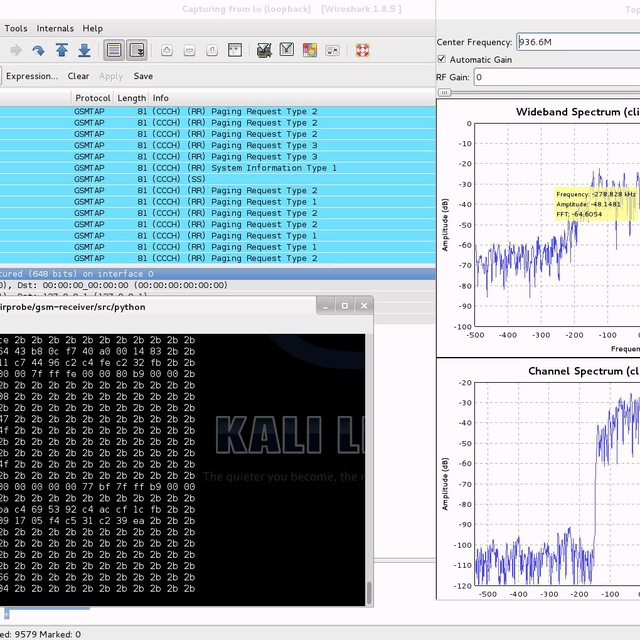The height and width of the screenshot is (640, 640).
Task: Click the Clear filter button
Action: coord(78,76)
